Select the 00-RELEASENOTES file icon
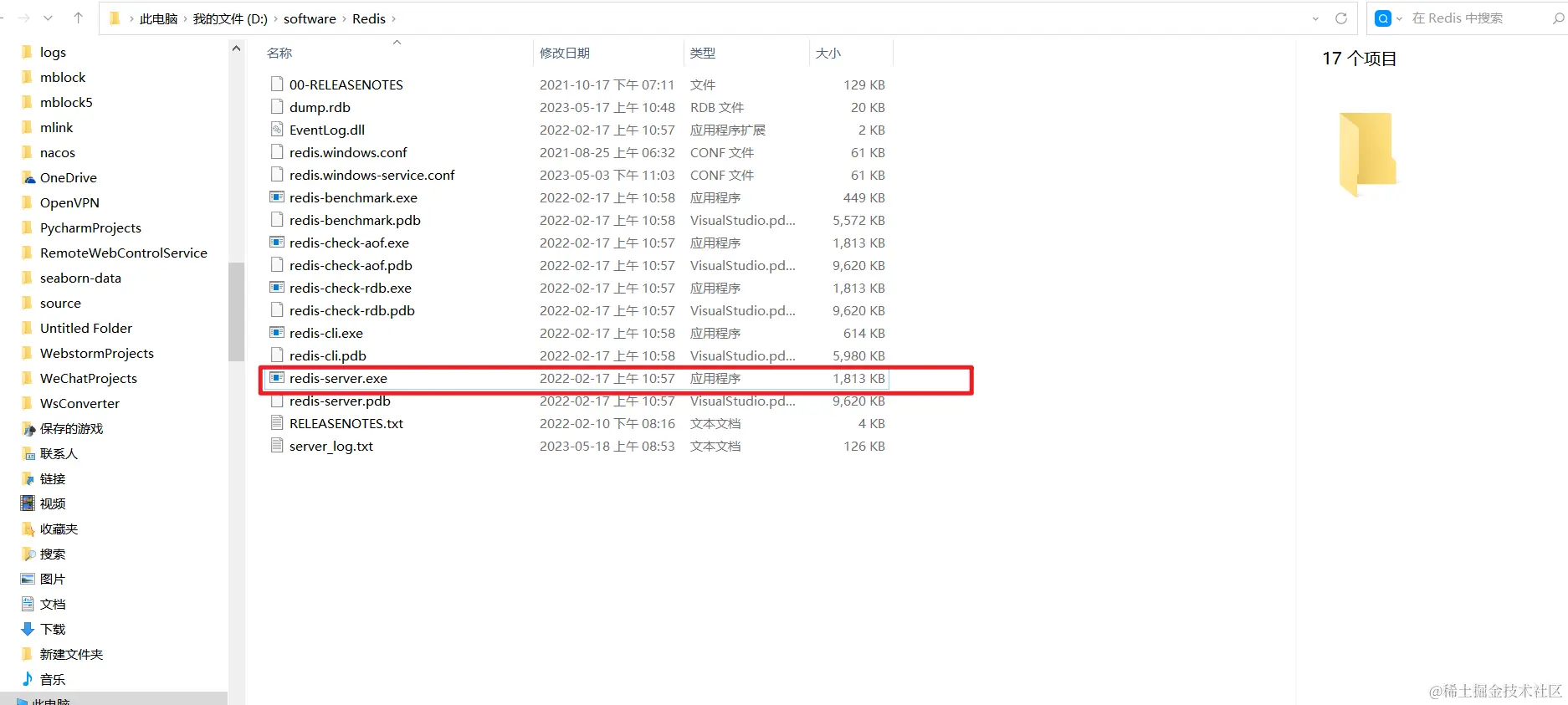 277,84
